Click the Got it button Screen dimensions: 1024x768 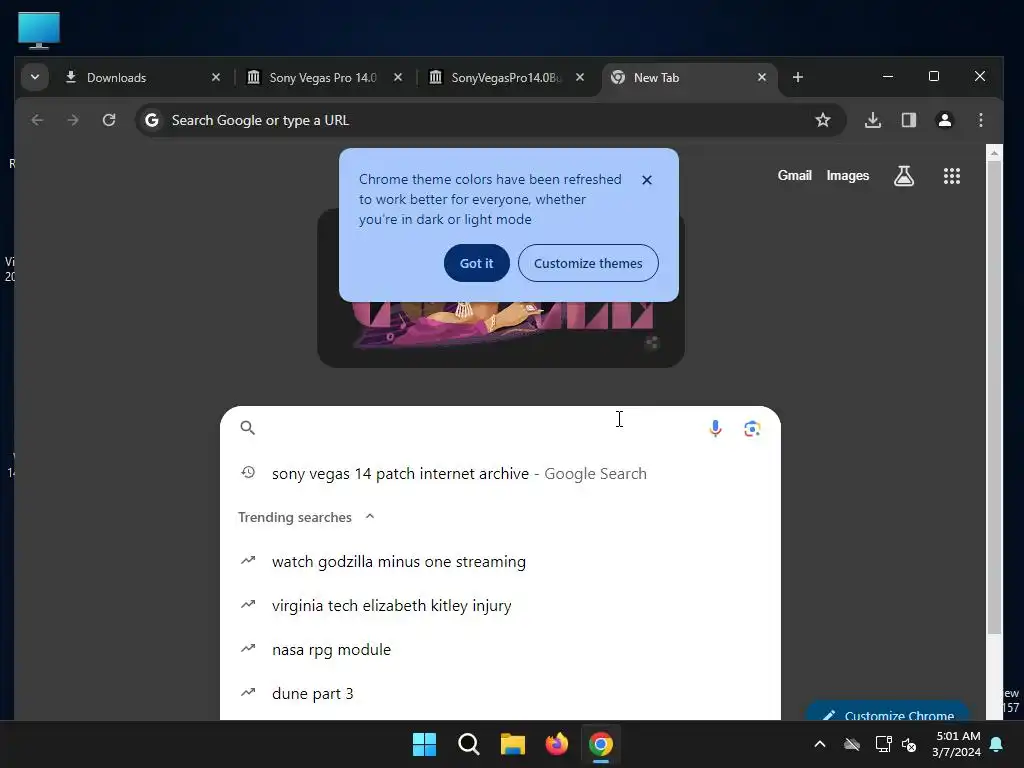(x=476, y=263)
